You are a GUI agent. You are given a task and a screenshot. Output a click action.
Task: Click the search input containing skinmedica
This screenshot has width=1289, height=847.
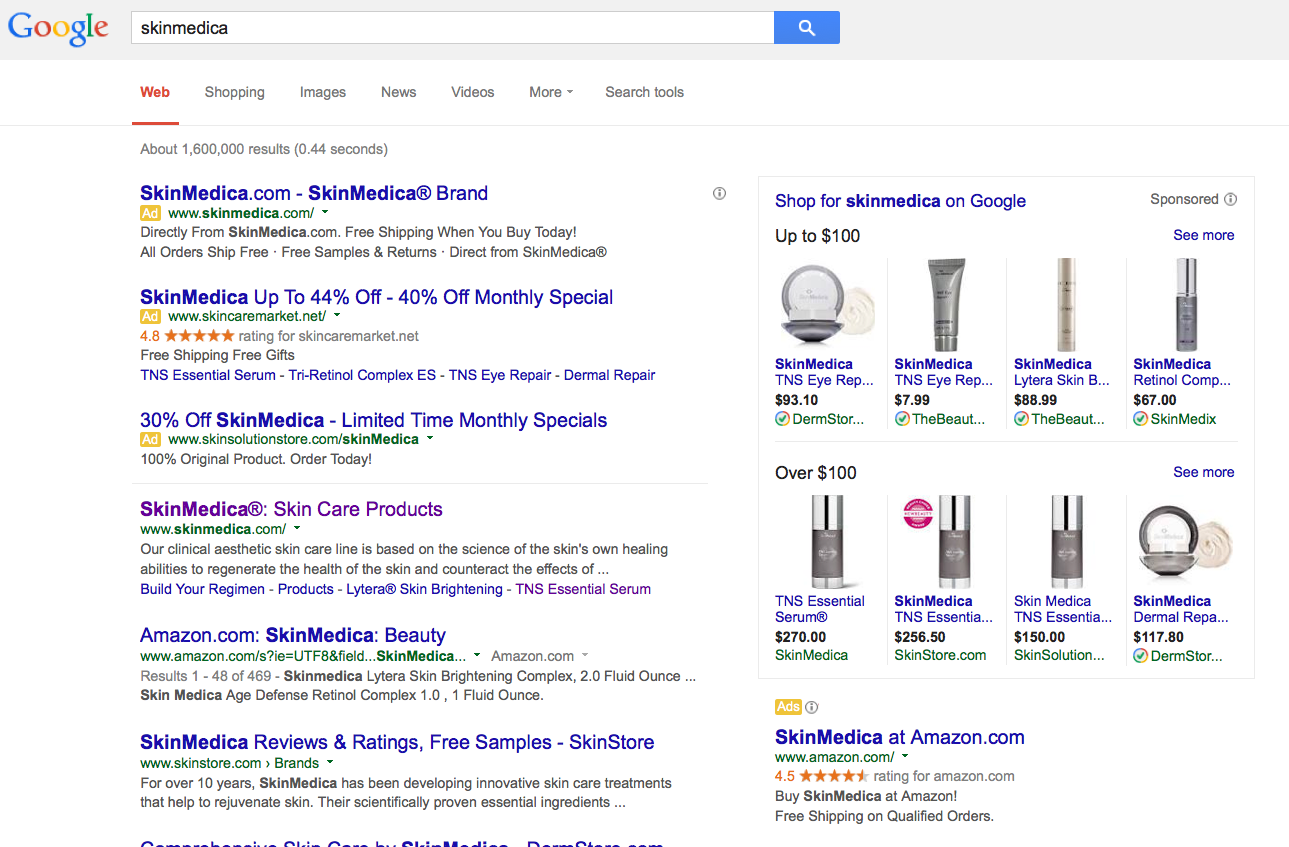pyautogui.click(x=452, y=28)
